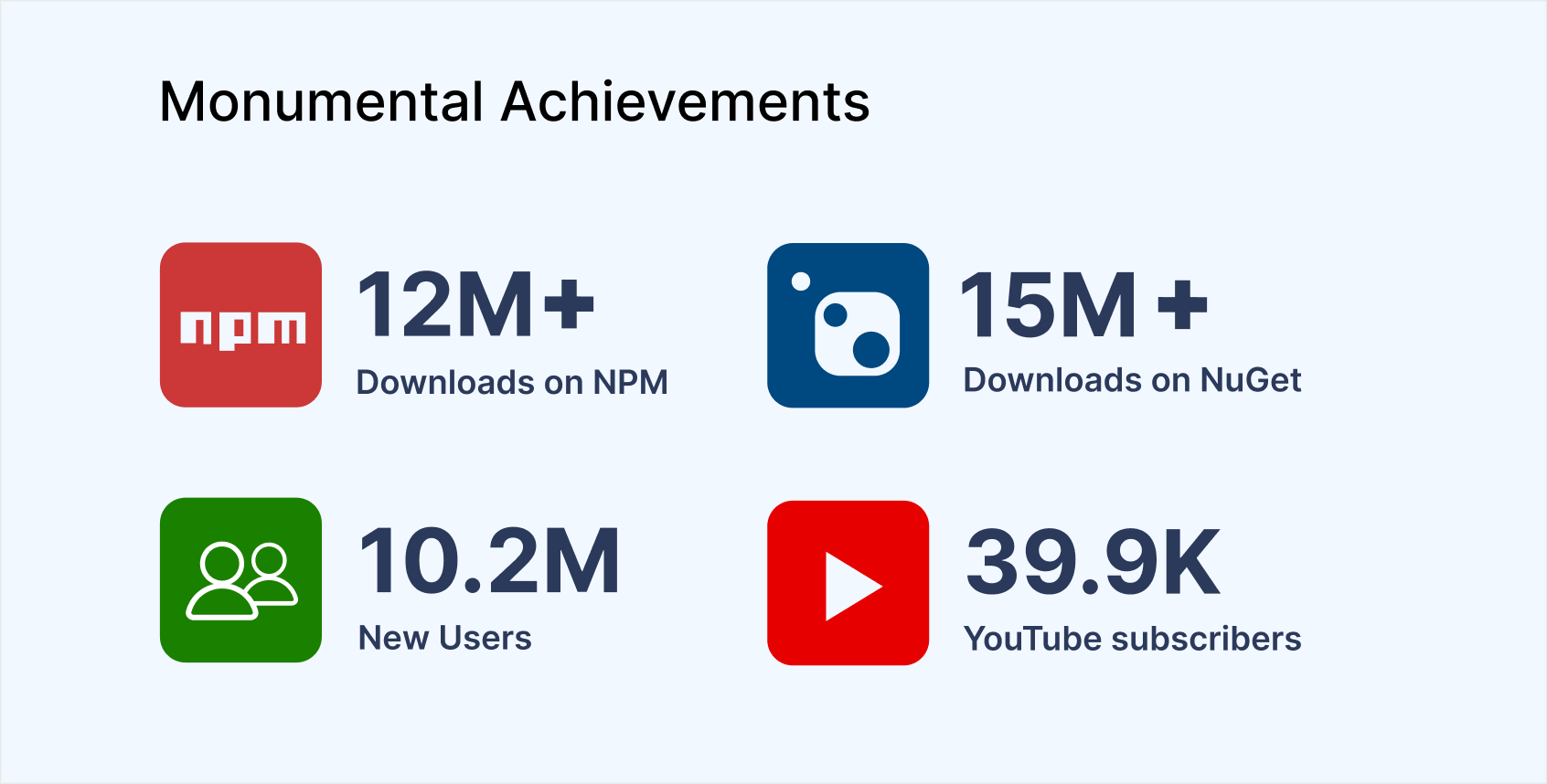Open the Downloads on NPM label
Image resolution: width=1547 pixels, height=784 pixels.
[512, 382]
